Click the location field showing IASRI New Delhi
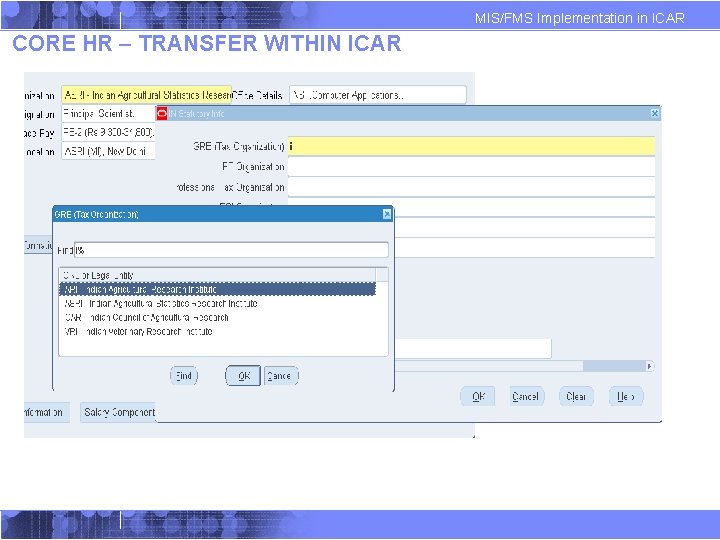Screen dimensions: 720x540 coord(108,151)
